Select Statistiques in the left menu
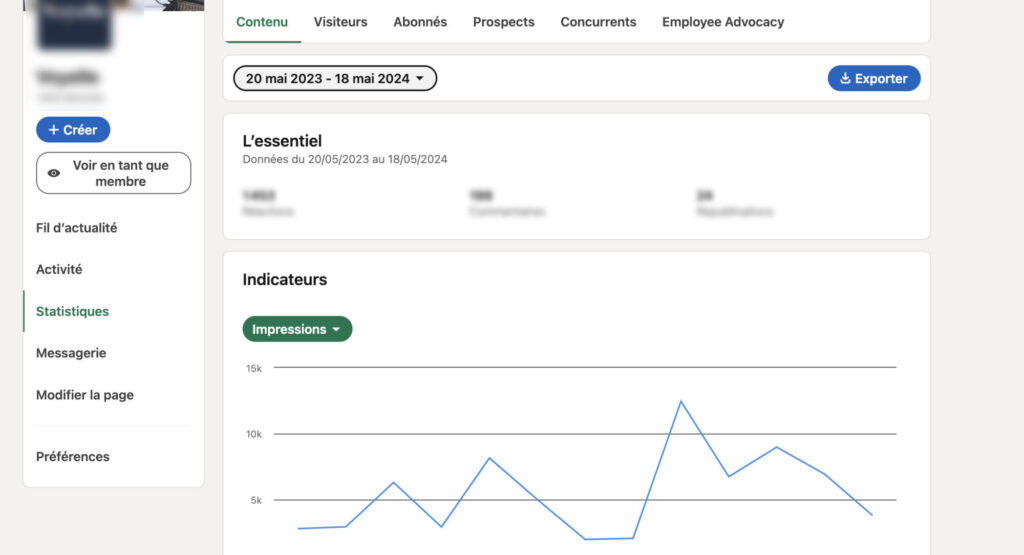 (x=72, y=312)
